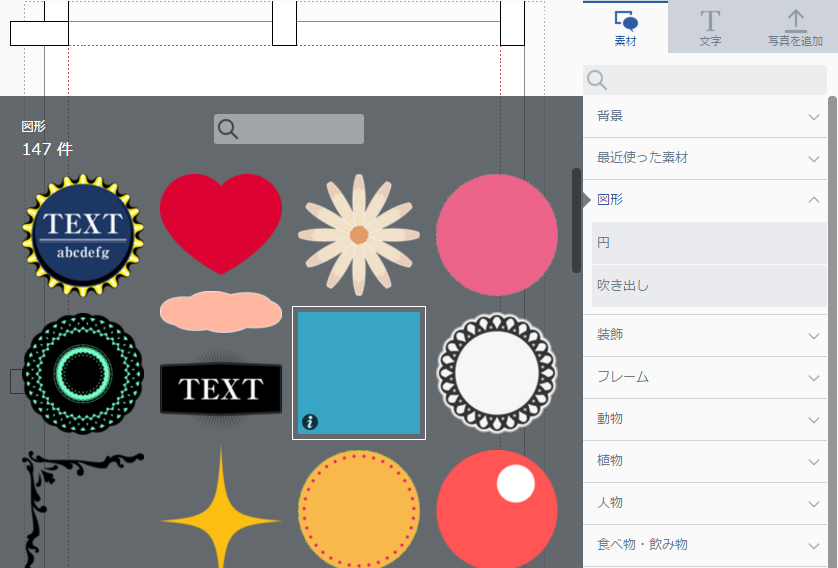Choose the bottle cap TEXT badge
The width and height of the screenshot is (838, 568).
[83, 235]
